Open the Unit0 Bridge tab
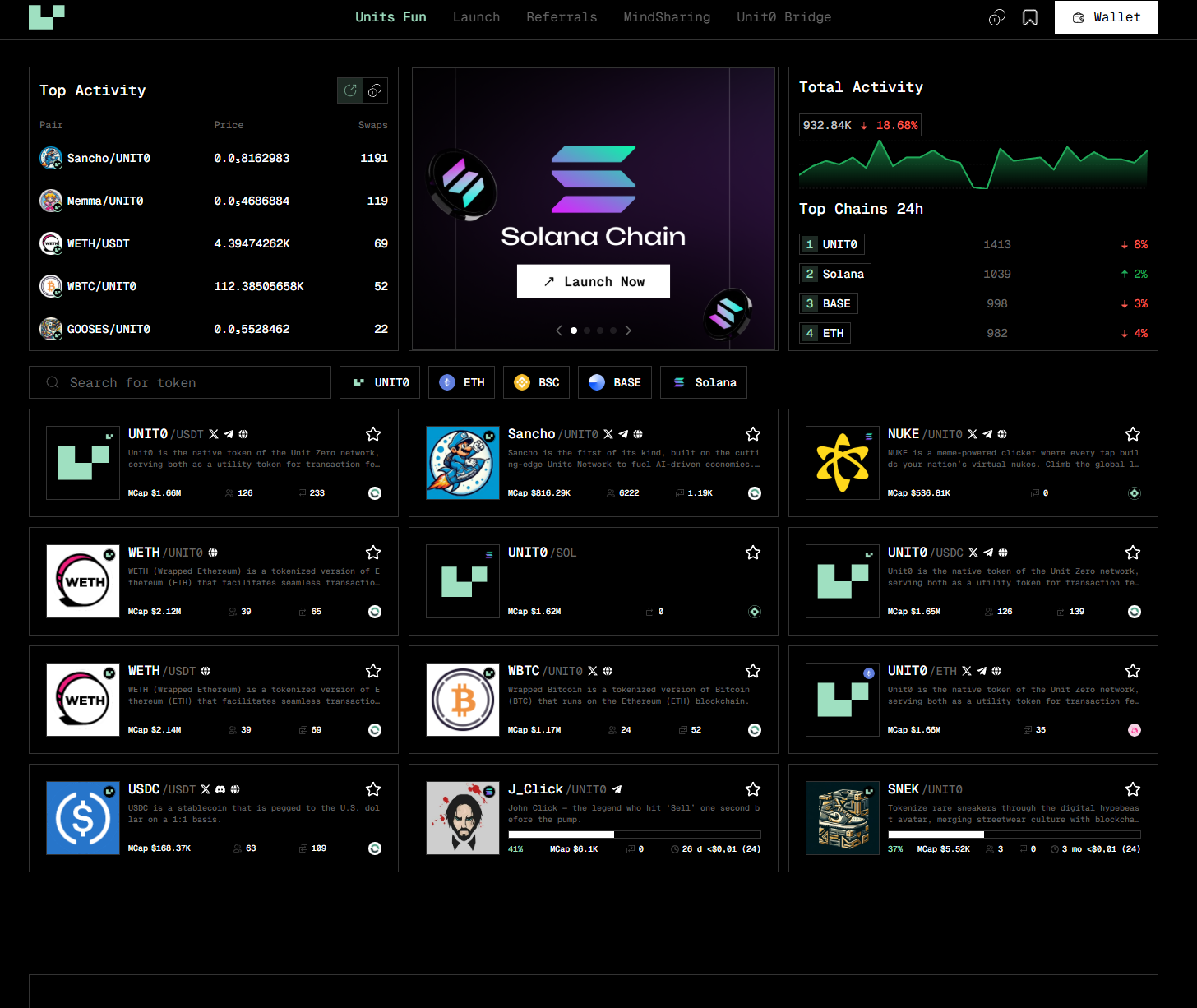1197x1008 pixels. 783,17
